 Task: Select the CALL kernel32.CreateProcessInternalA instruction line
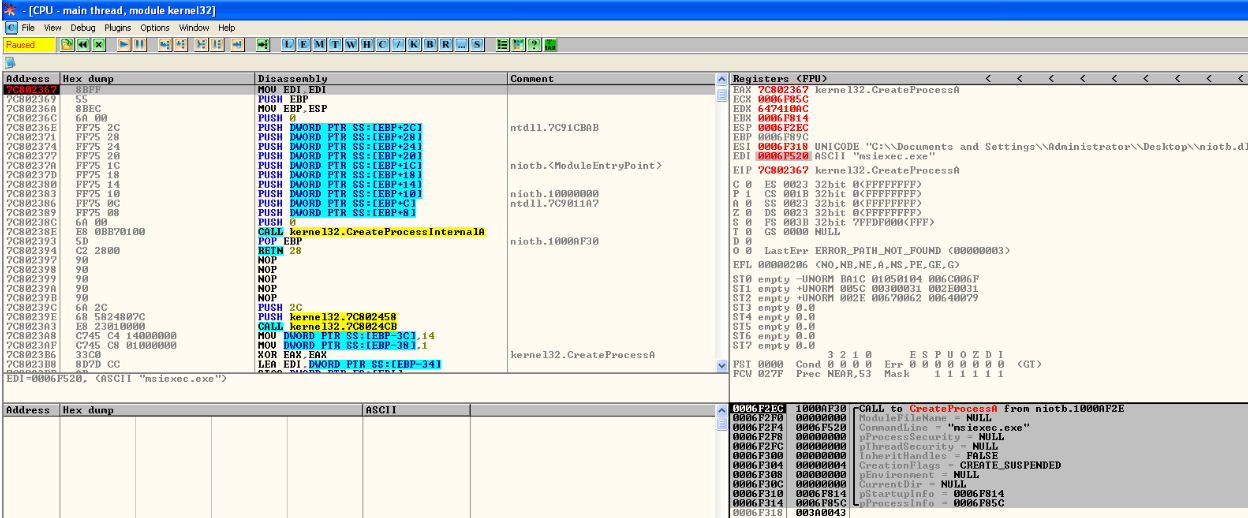pos(370,231)
